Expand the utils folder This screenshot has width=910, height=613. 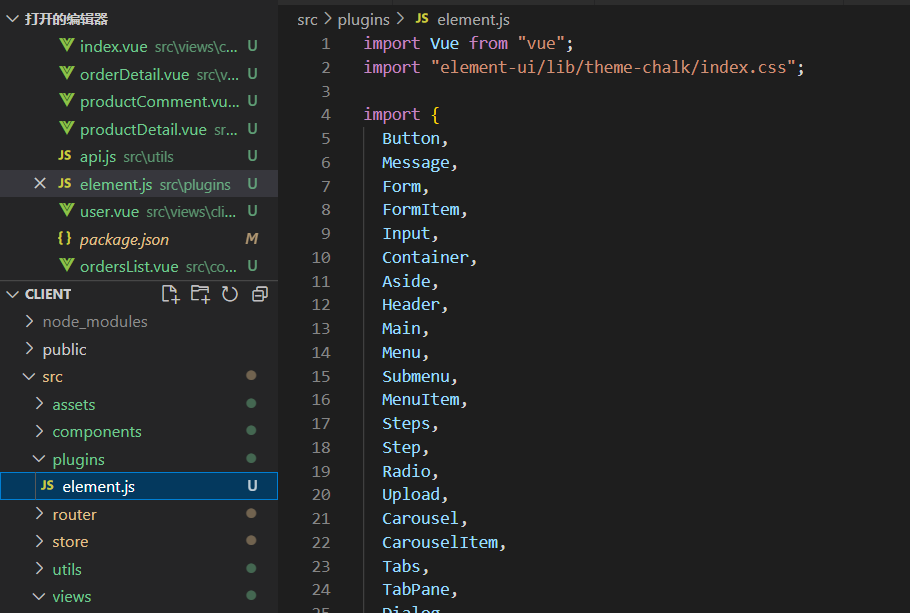[39, 568]
